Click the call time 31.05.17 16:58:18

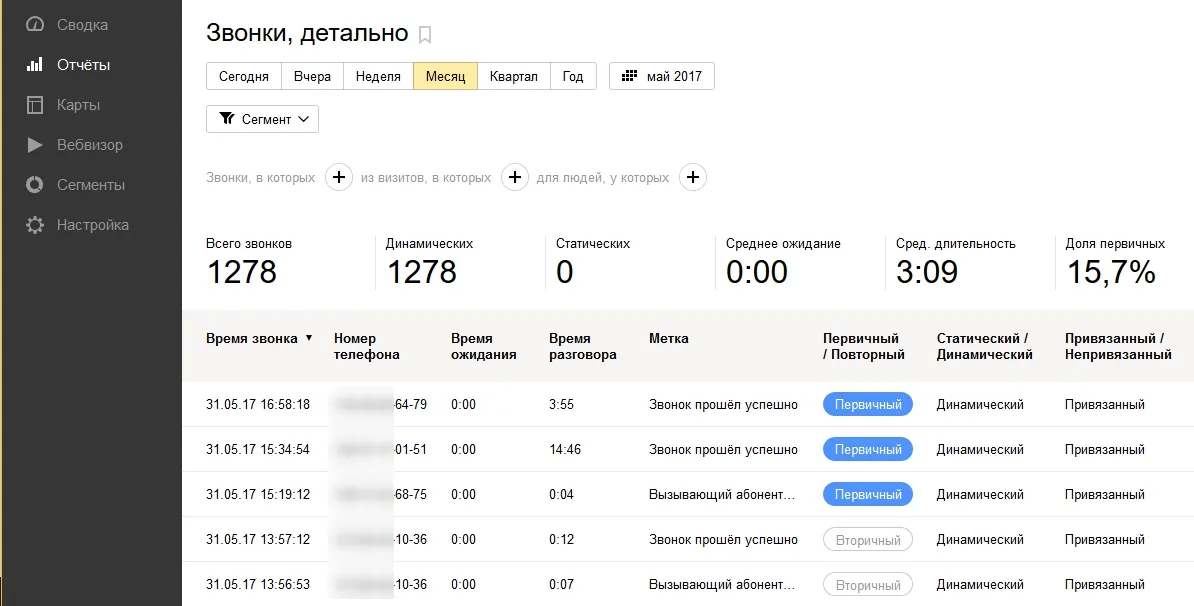pyautogui.click(x=258, y=404)
